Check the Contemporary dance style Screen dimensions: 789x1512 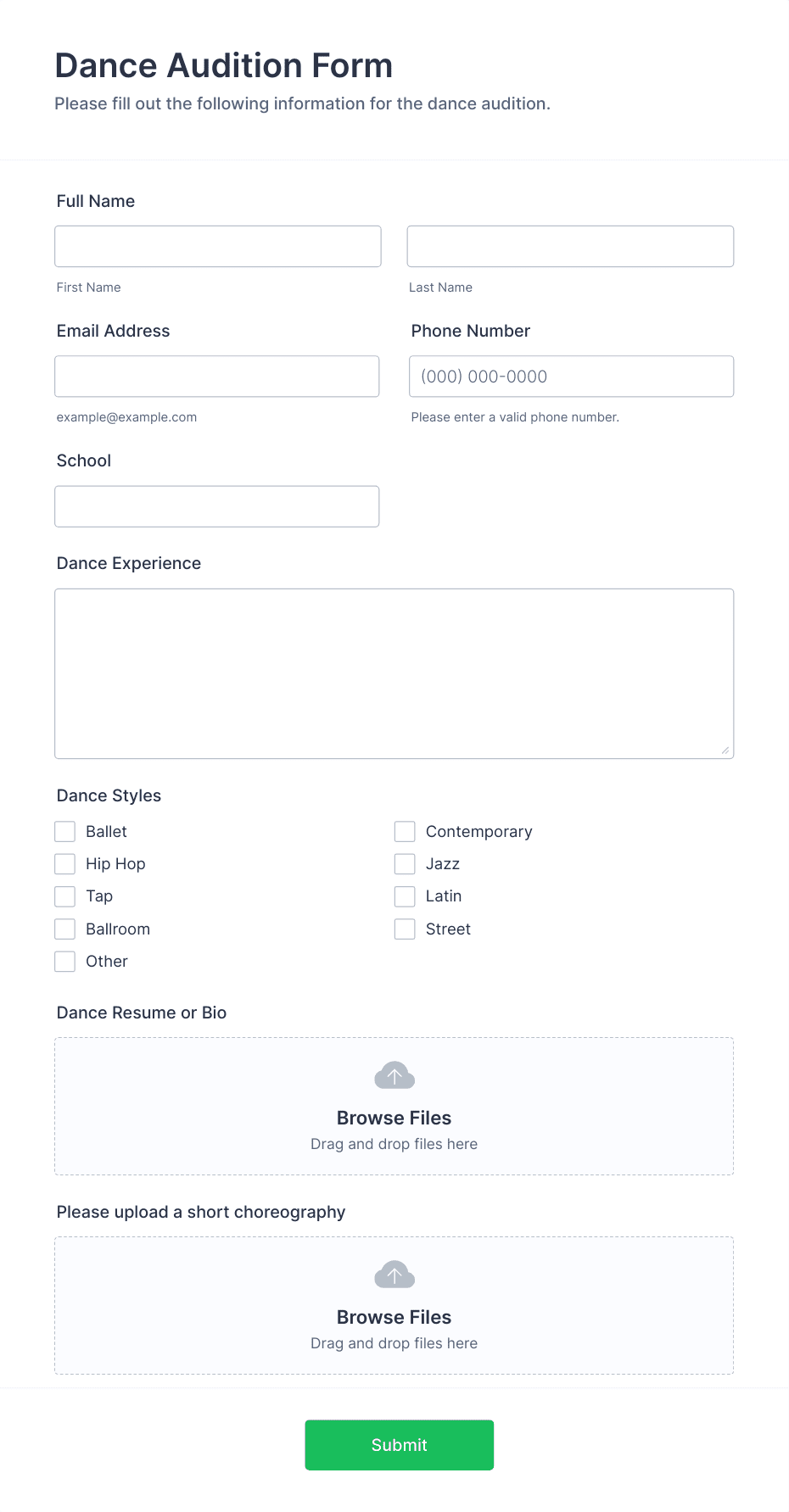pos(404,831)
